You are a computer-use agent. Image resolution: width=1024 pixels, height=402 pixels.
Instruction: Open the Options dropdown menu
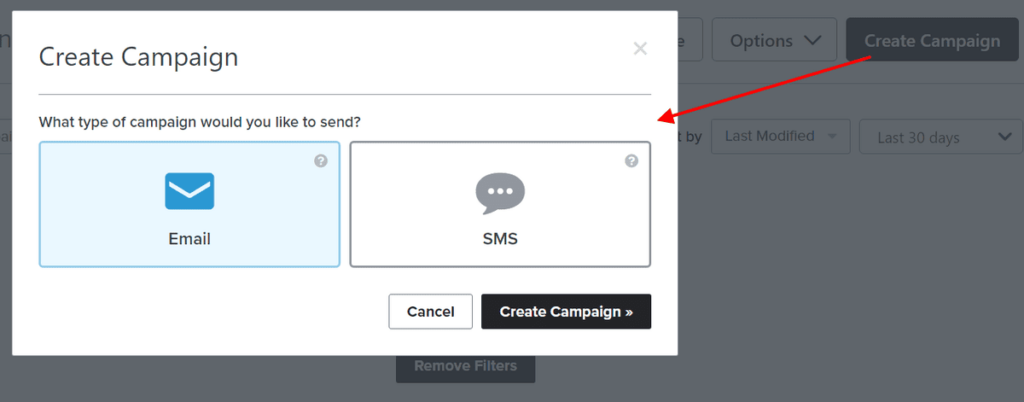pos(775,40)
